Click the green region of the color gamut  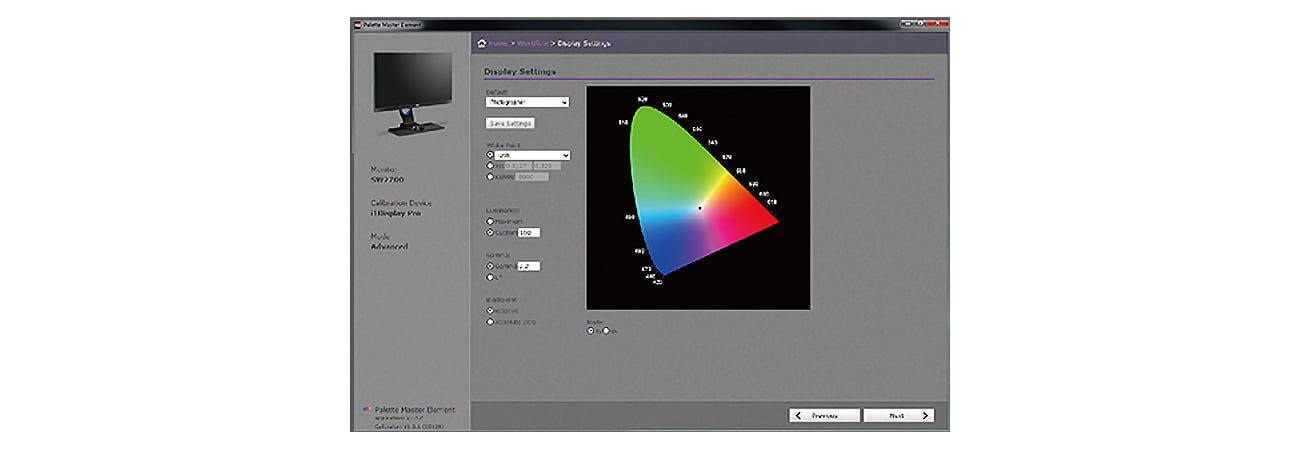point(665,150)
